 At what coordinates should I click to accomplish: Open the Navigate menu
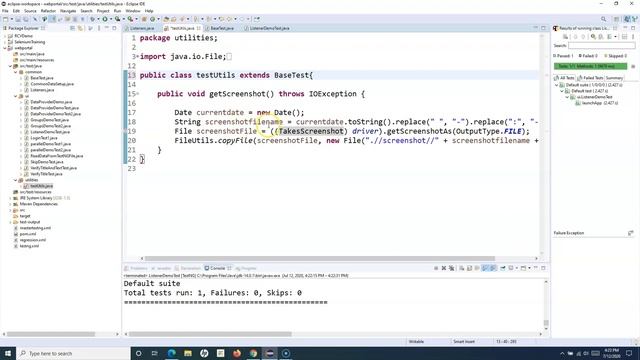tap(68, 11)
